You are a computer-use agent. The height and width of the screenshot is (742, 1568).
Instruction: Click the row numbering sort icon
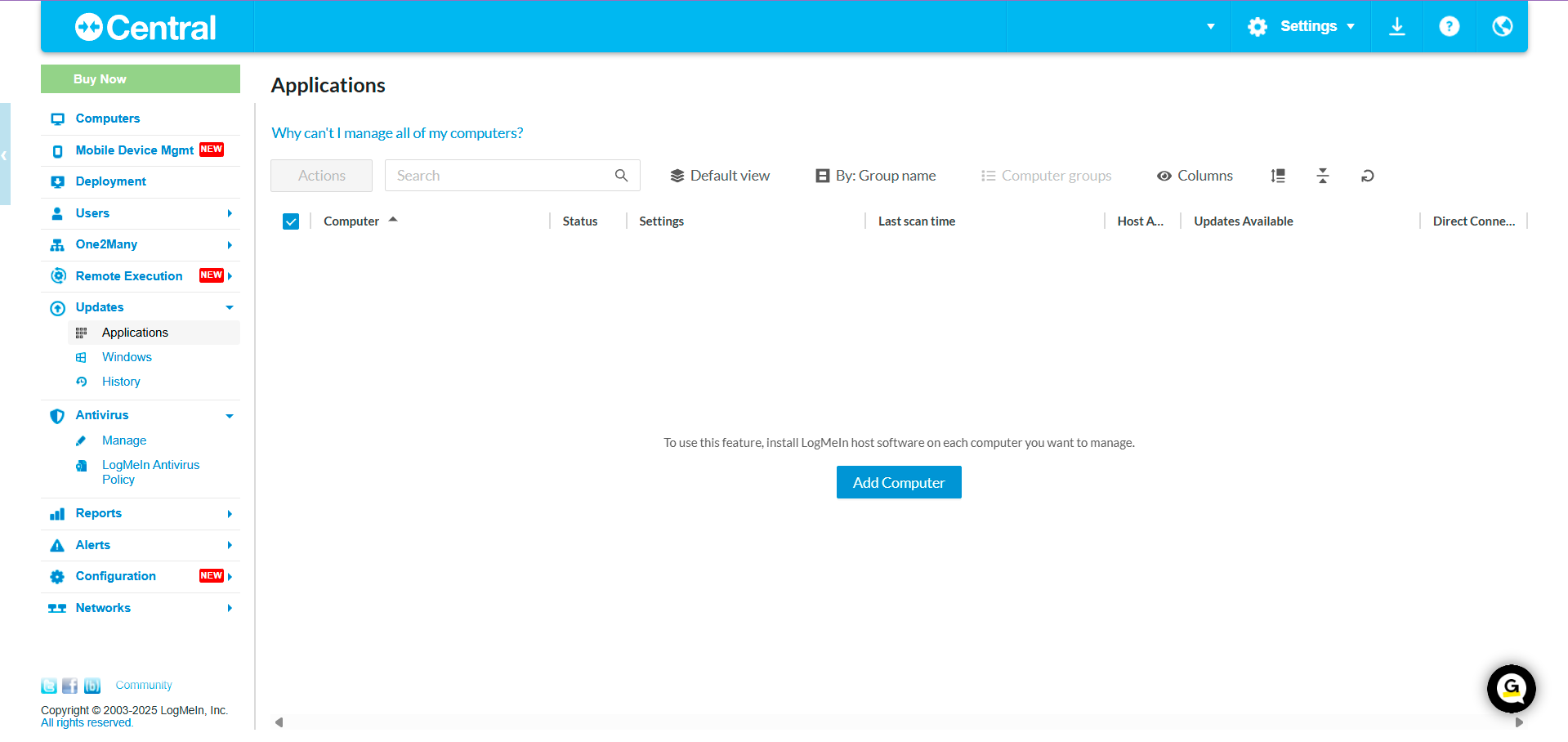click(x=1278, y=176)
